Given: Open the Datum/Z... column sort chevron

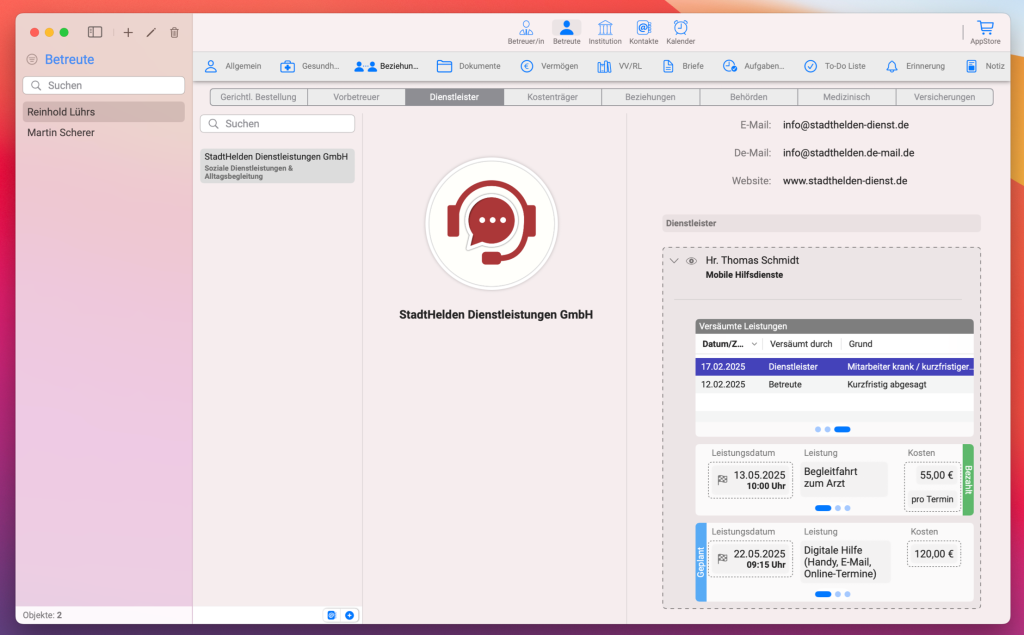Looking at the screenshot, I should (x=754, y=344).
